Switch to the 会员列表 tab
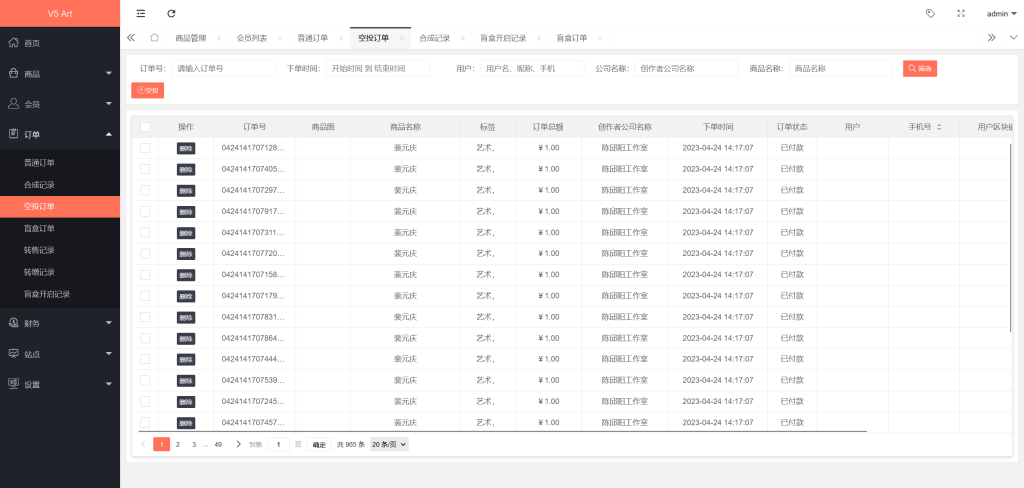This screenshot has width=1024, height=488. click(251, 38)
